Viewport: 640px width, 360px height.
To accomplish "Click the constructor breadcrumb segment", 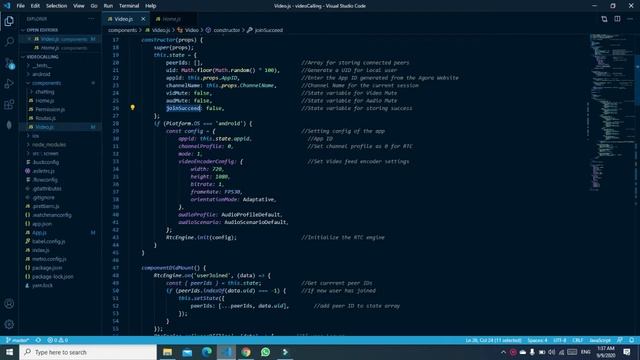I will point(227,30).
